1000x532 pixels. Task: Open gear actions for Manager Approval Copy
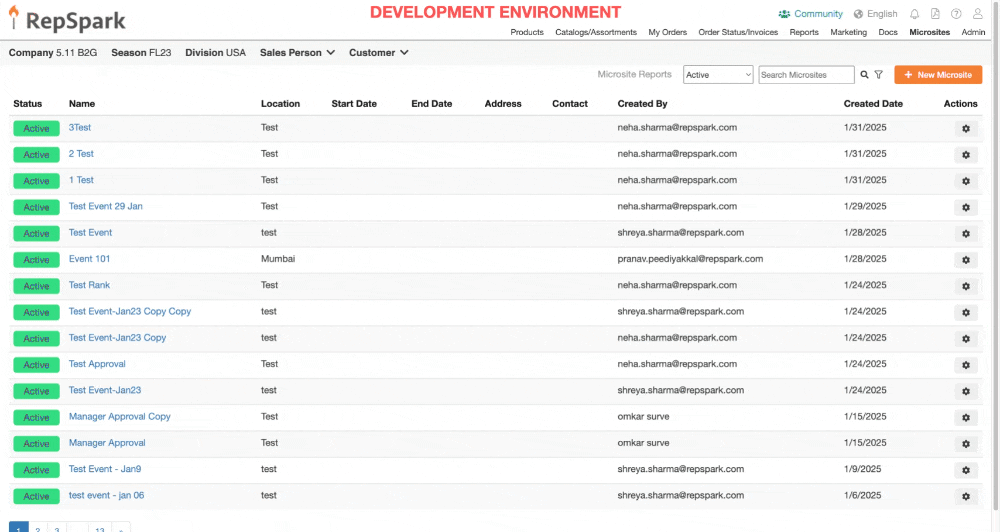point(966,417)
